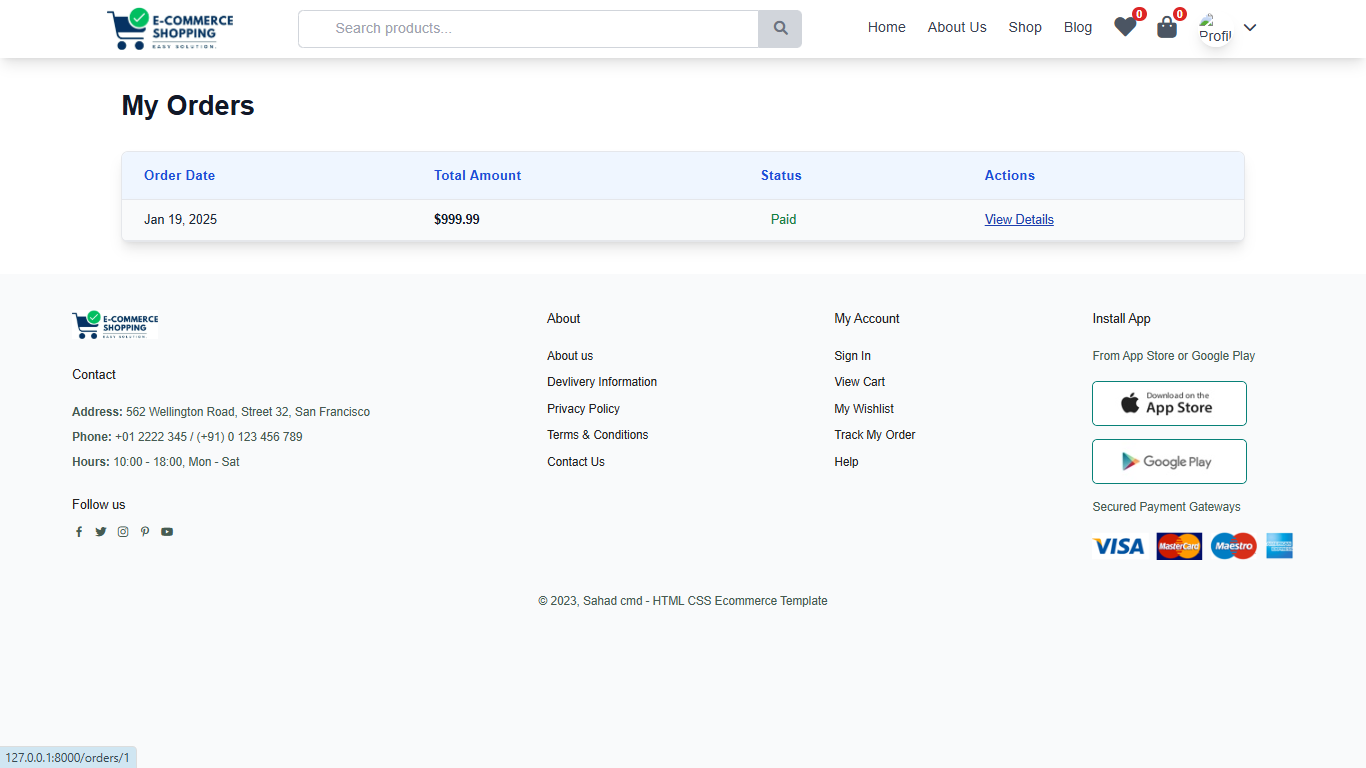This screenshot has height=768, width=1366.
Task: Click the footer address line
Action: pos(221,412)
